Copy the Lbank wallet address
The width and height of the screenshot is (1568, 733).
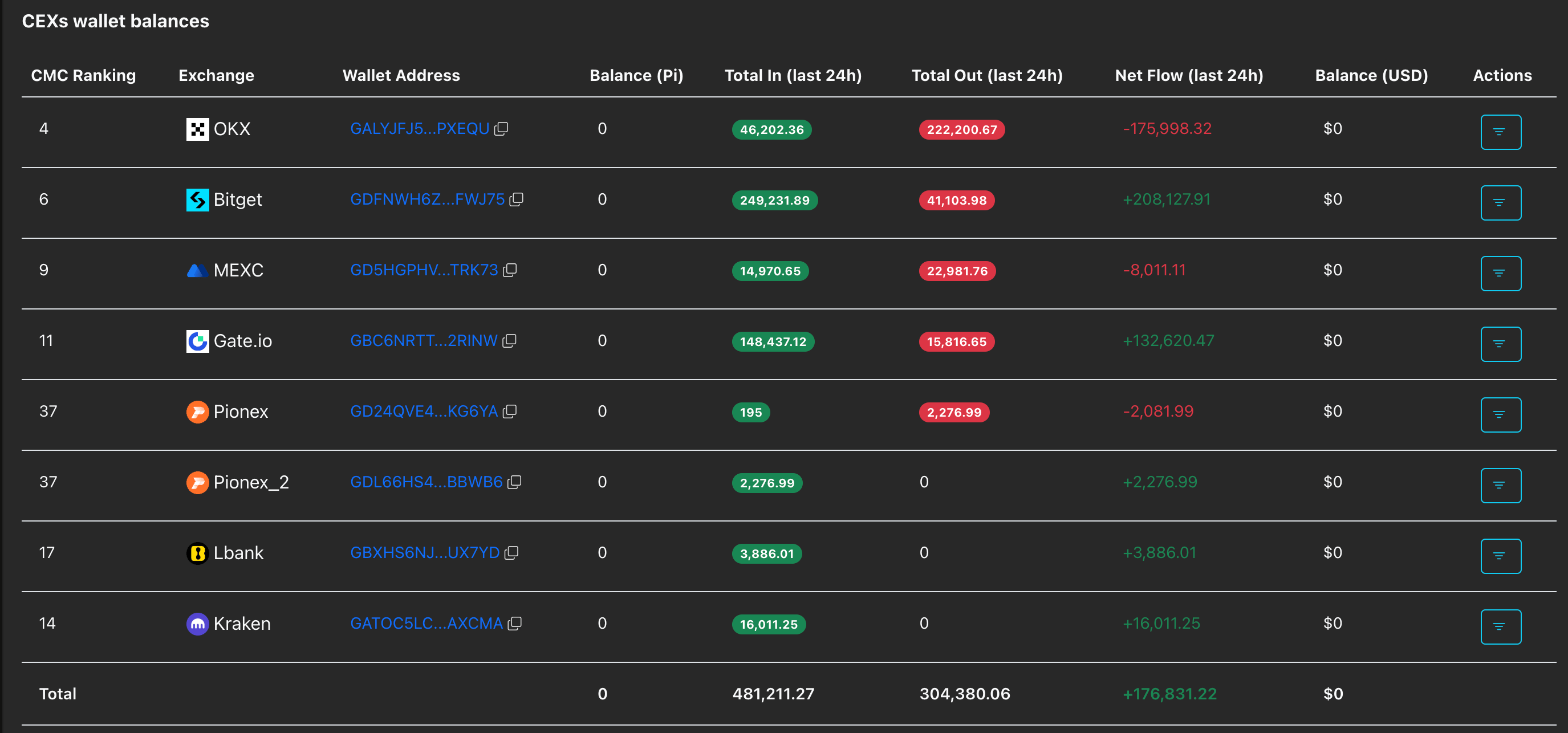(x=511, y=552)
